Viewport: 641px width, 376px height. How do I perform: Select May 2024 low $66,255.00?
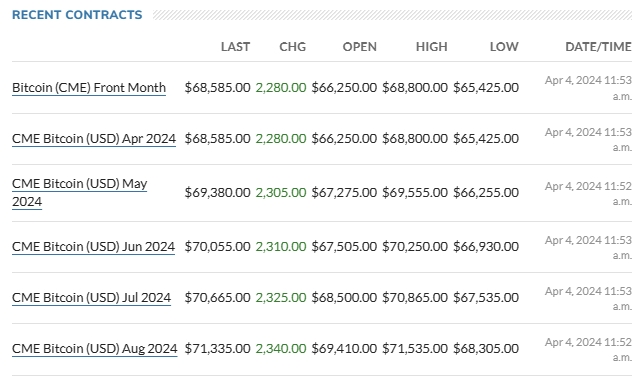tap(486, 192)
